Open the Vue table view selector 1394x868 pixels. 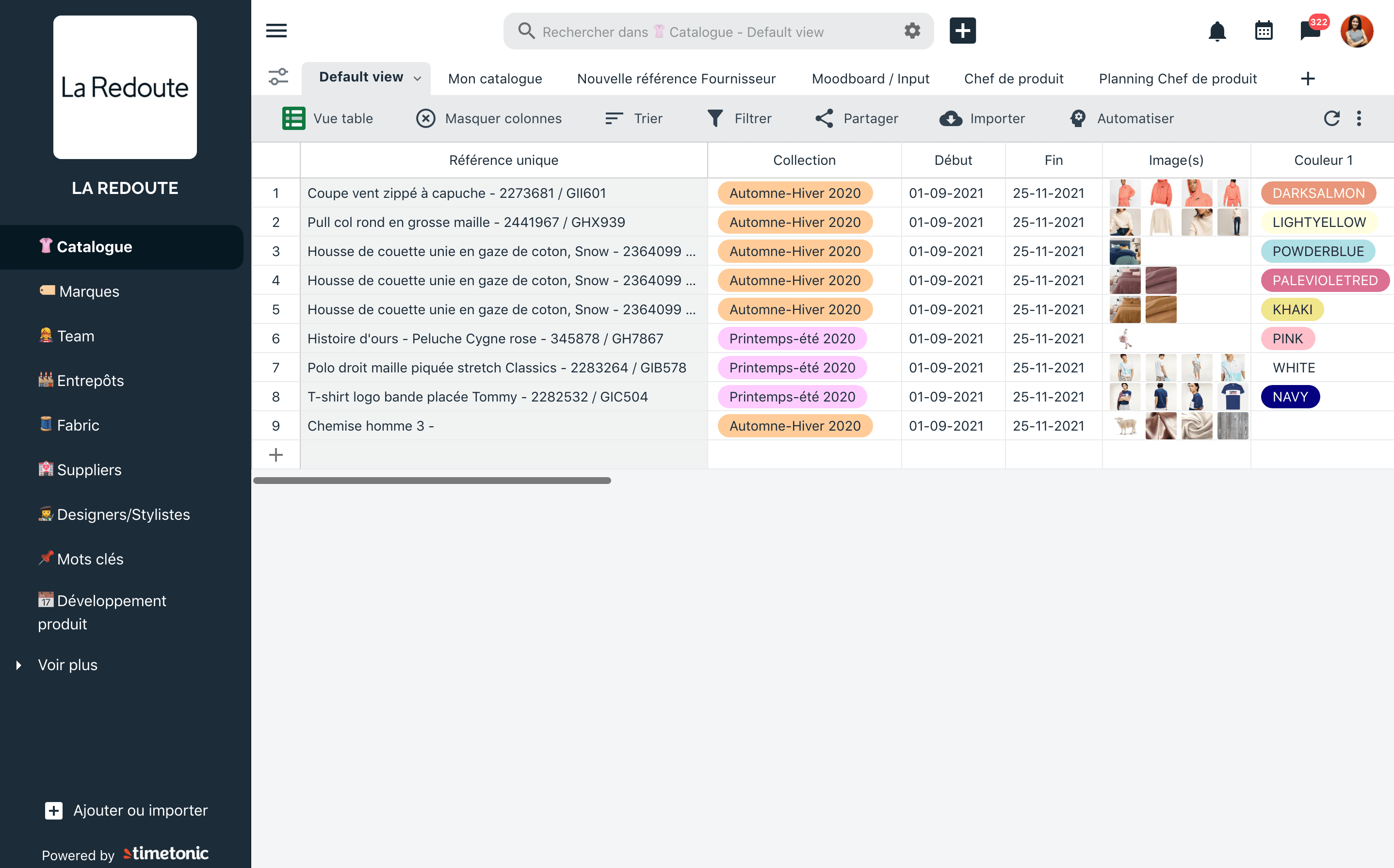328,119
